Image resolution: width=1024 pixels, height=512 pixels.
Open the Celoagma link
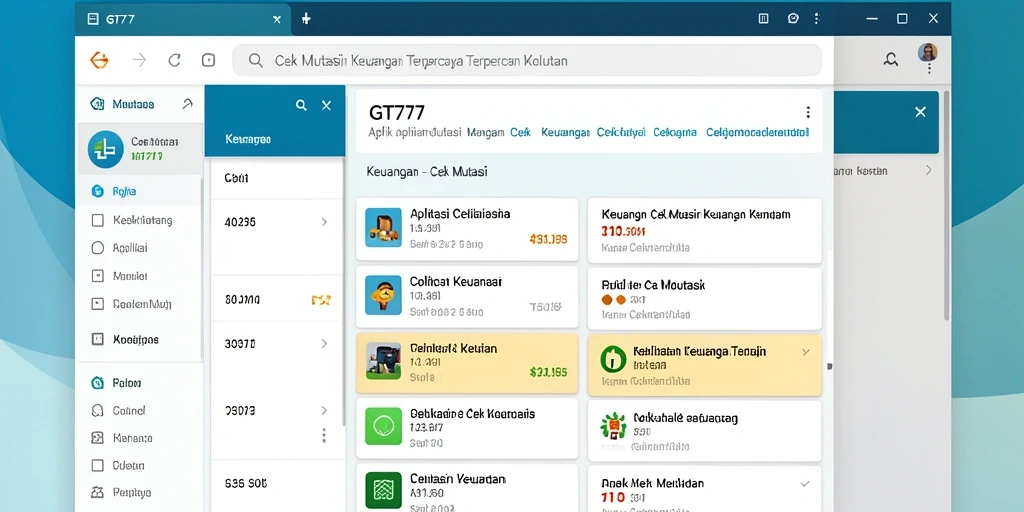675,132
